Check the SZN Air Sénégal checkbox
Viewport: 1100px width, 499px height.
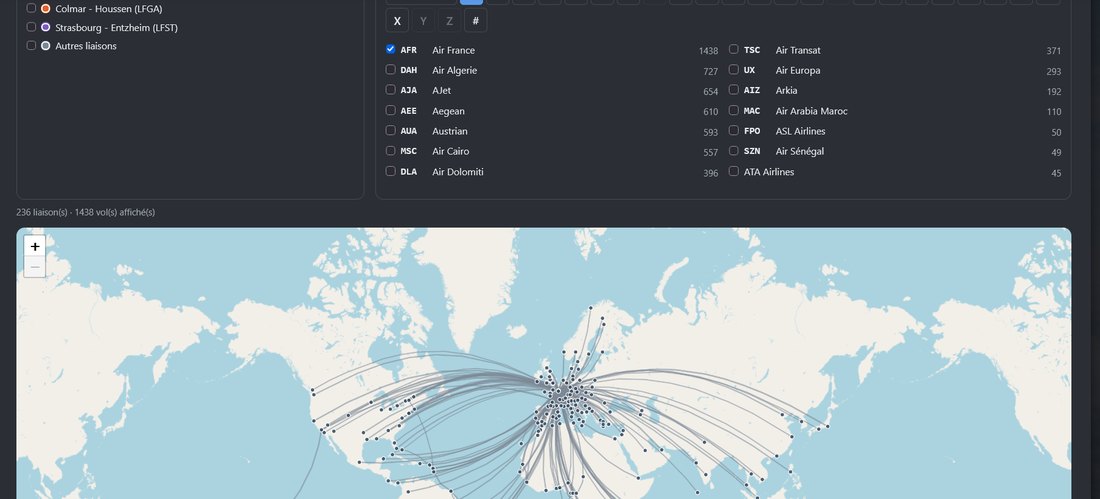pyautogui.click(x=734, y=151)
